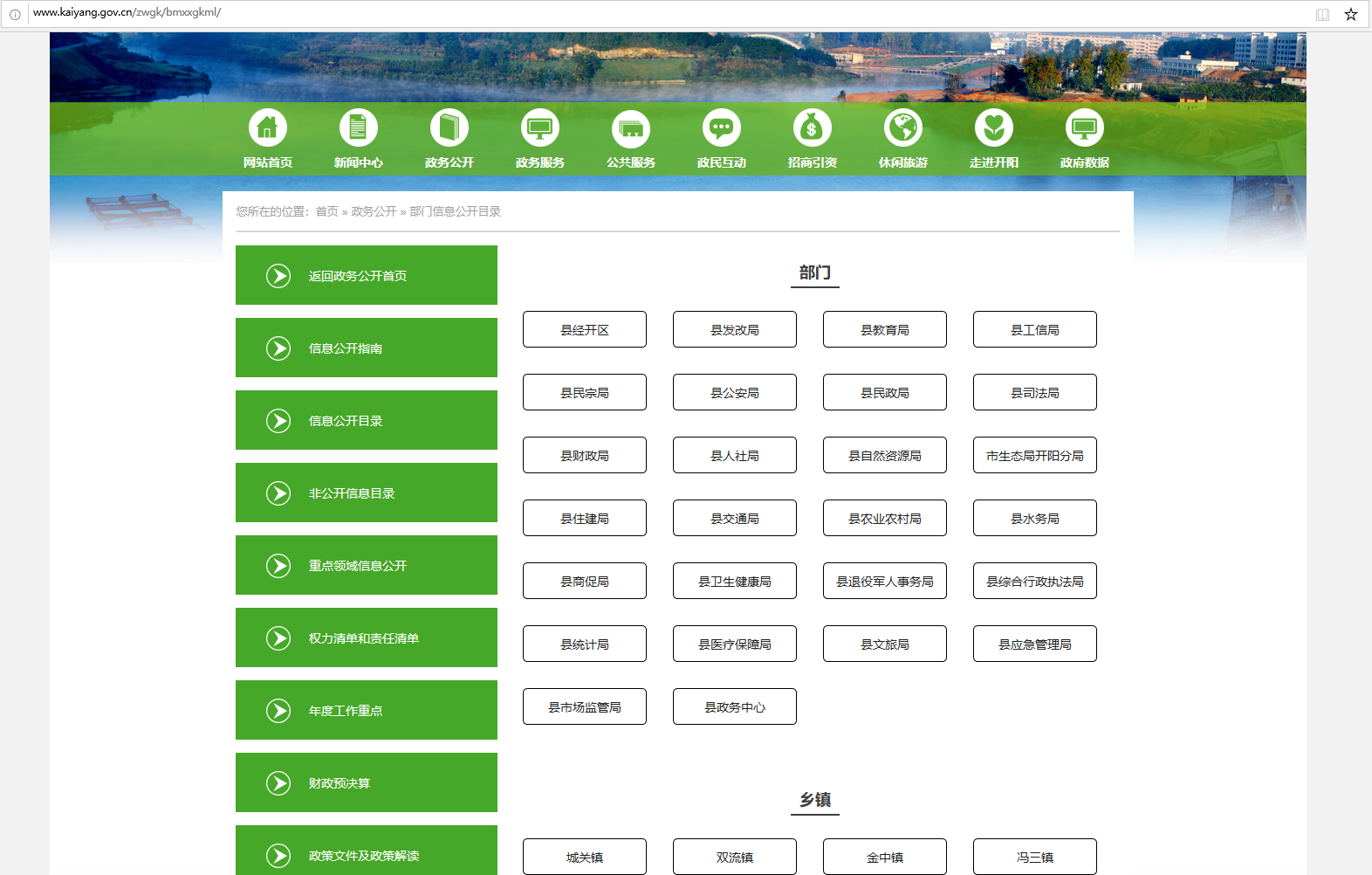
Task: Open the 新闻中心 document icon
Action: click(x=358, y=128)
